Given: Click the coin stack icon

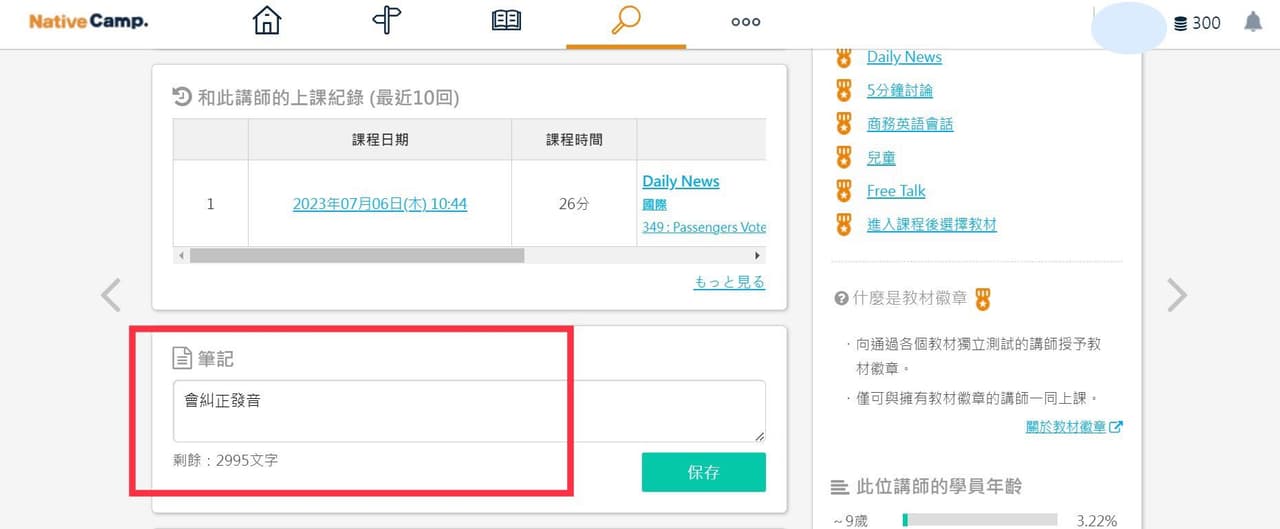Looking at the screenshot, I should point(1181,23).
